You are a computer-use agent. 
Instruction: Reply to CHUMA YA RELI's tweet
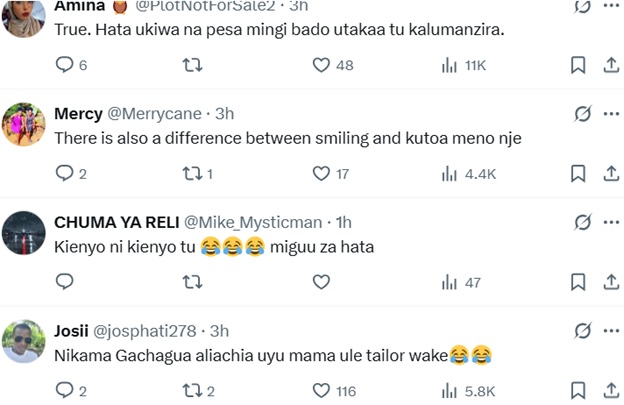64,283
